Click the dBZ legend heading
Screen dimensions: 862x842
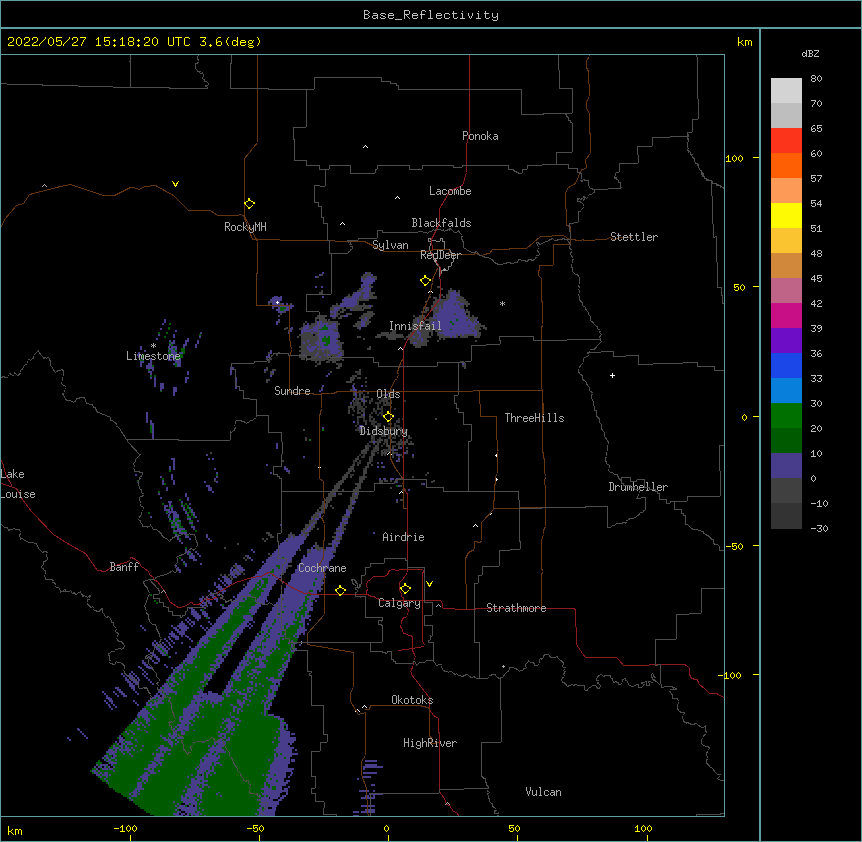click(810, 53)
